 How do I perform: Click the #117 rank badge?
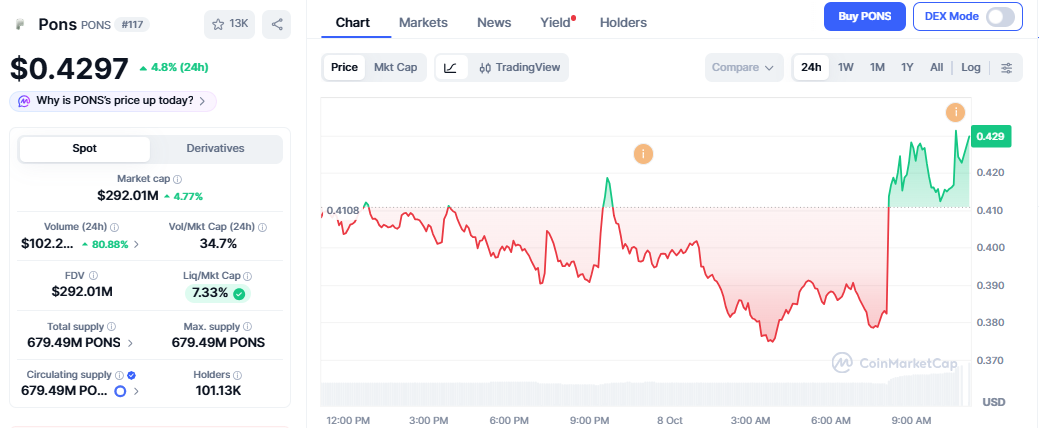click(x=132, y=25)
